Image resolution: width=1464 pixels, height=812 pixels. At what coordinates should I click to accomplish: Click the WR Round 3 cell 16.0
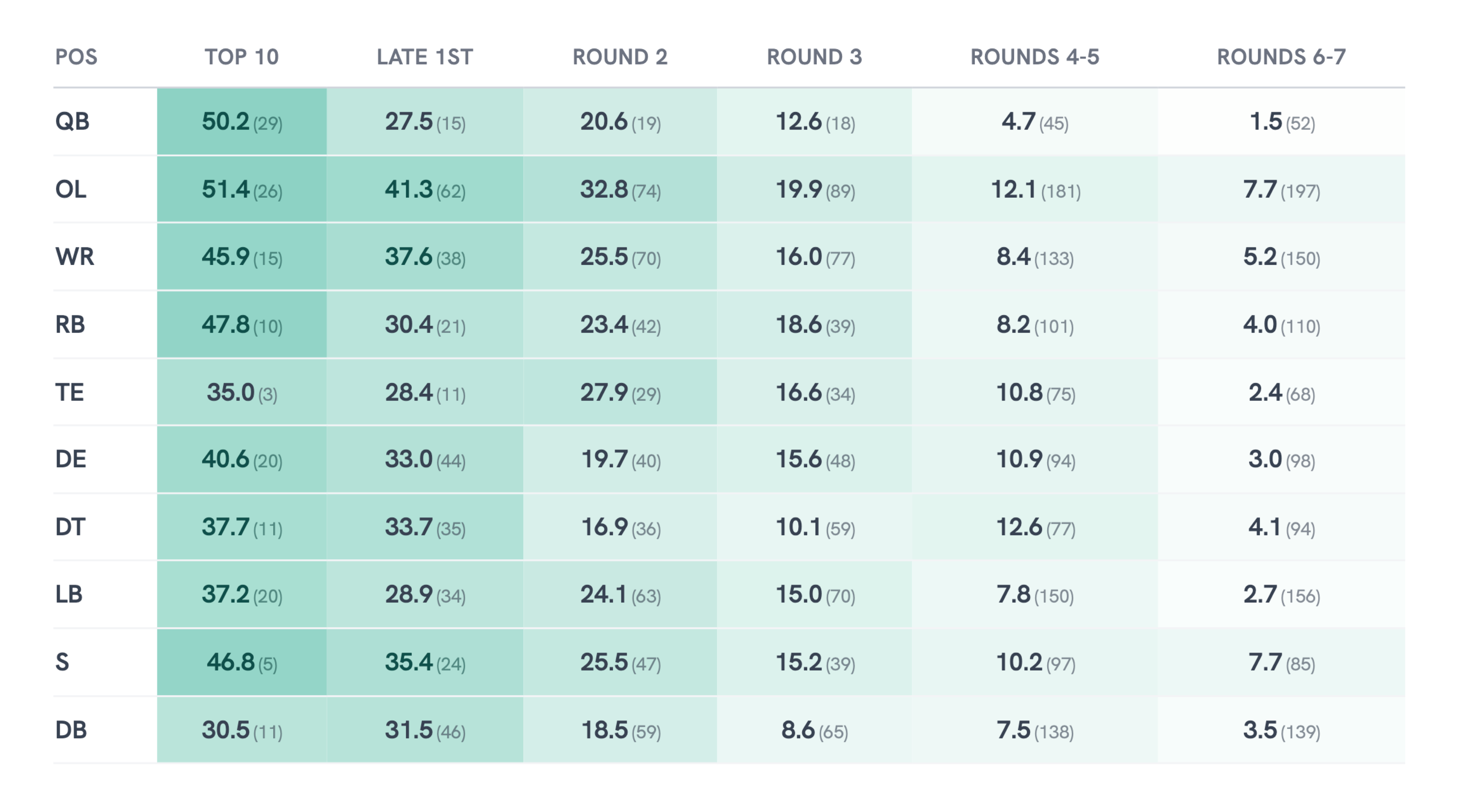click(x=814, y=257)
